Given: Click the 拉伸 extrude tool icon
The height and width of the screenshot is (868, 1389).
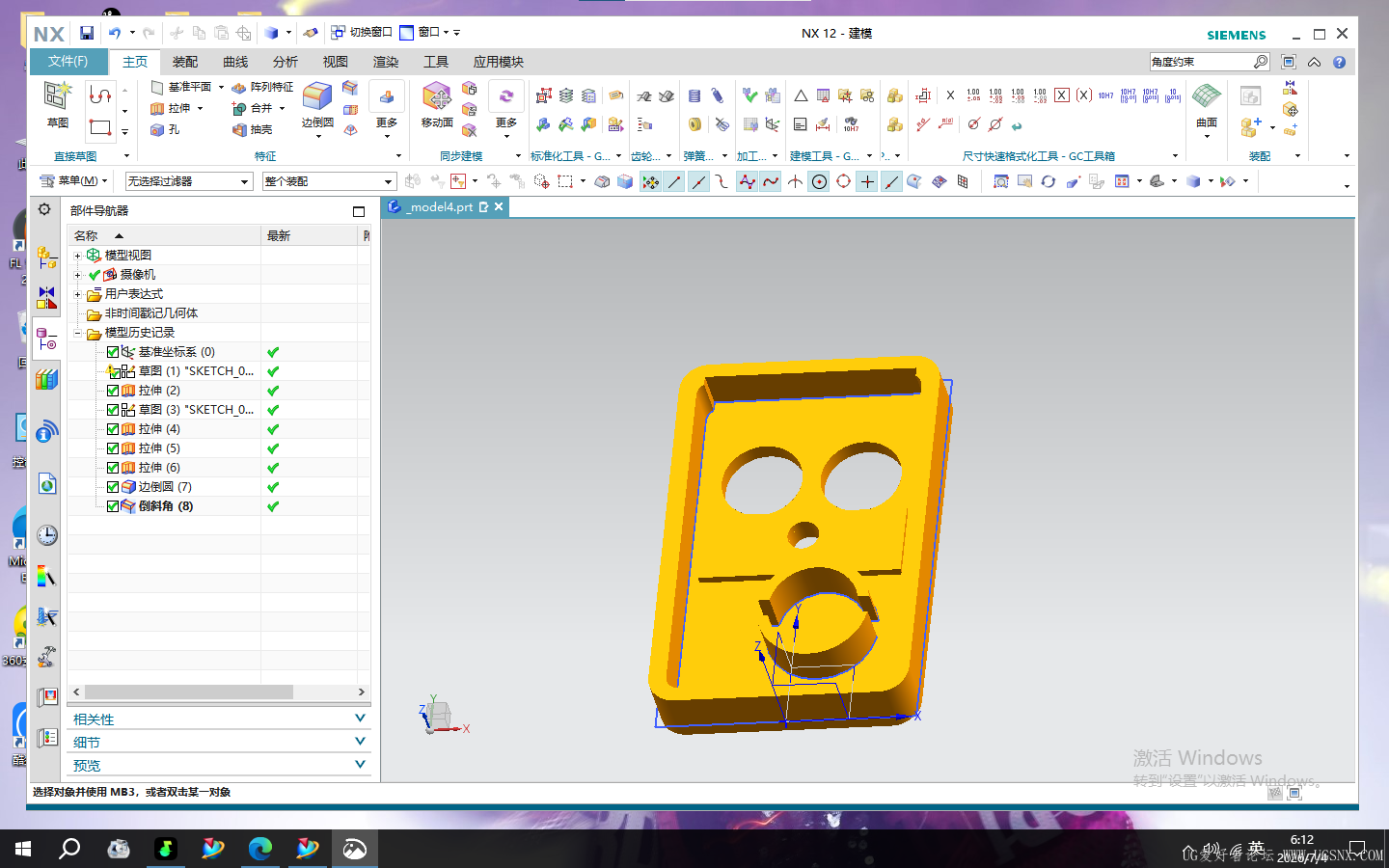Looking at the screenshot, I should (157, 108).
